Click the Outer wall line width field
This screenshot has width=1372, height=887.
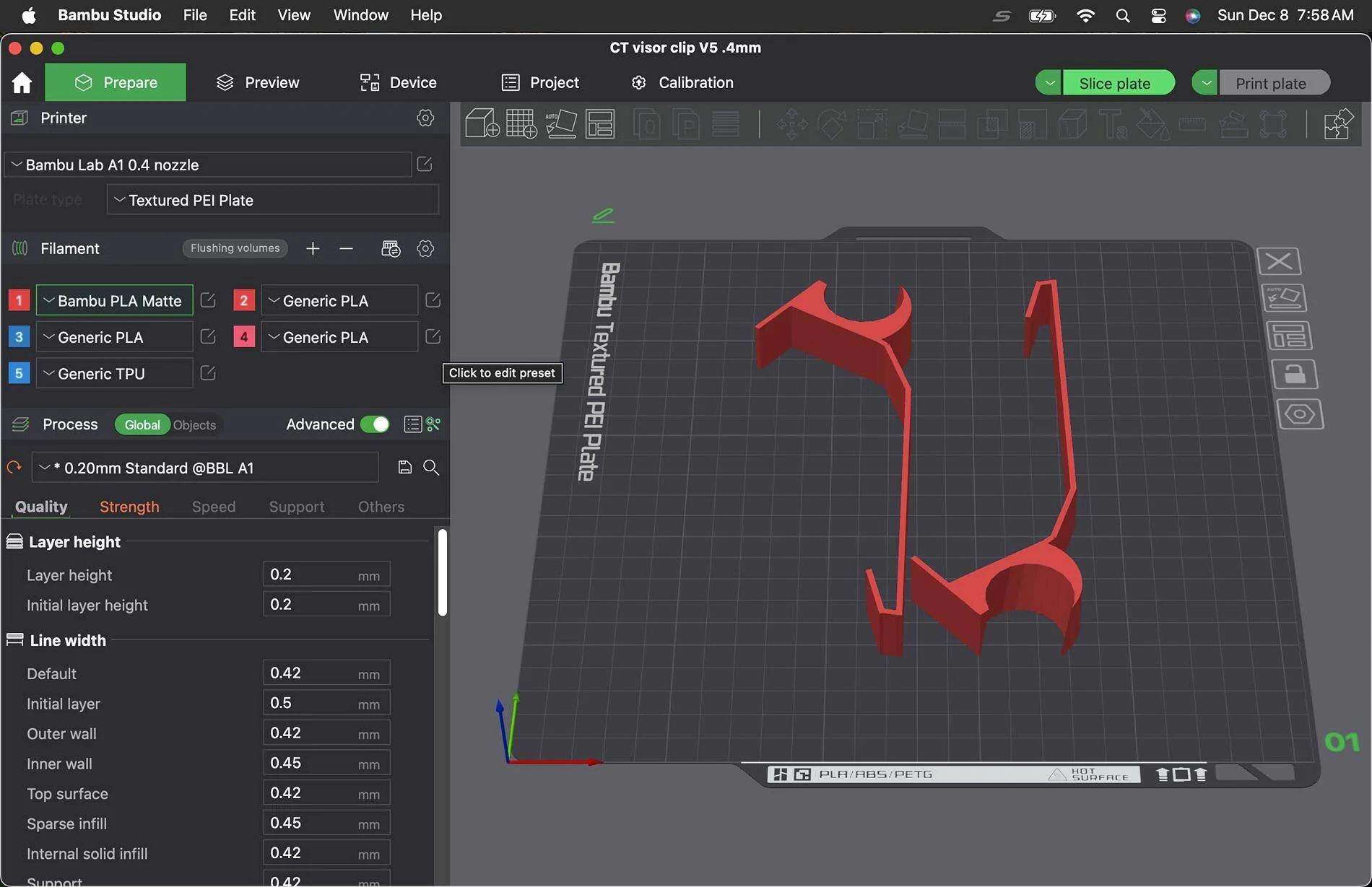[x=326, y=733]
